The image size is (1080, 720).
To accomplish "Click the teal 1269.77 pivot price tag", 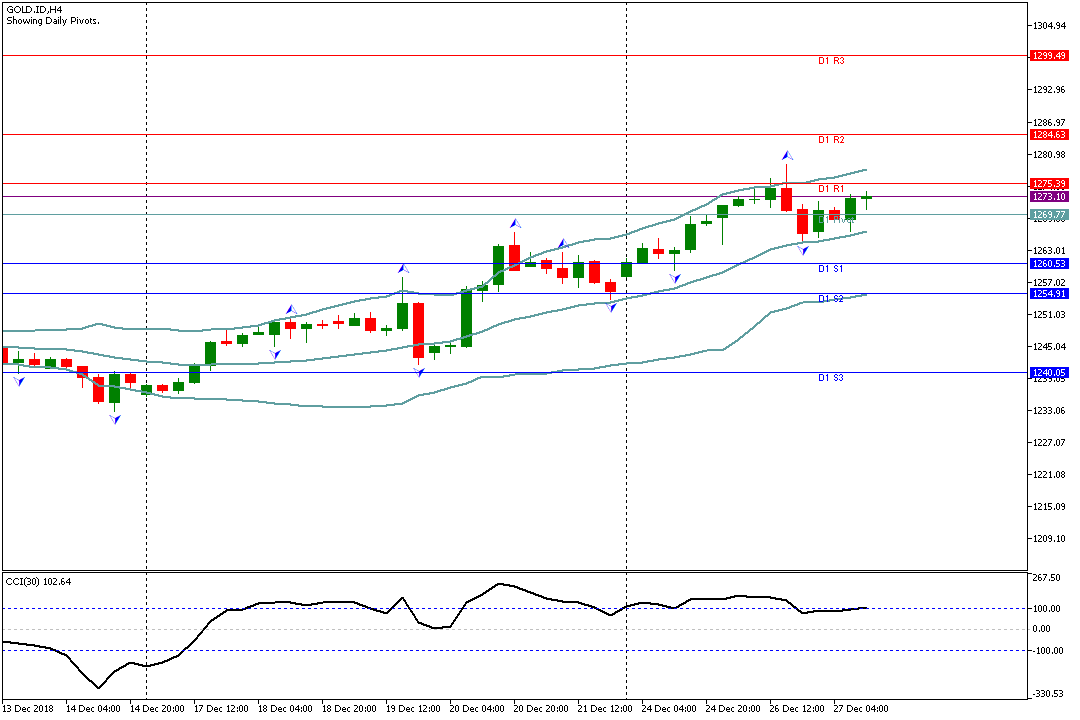I will click(x=1049, y=215).
